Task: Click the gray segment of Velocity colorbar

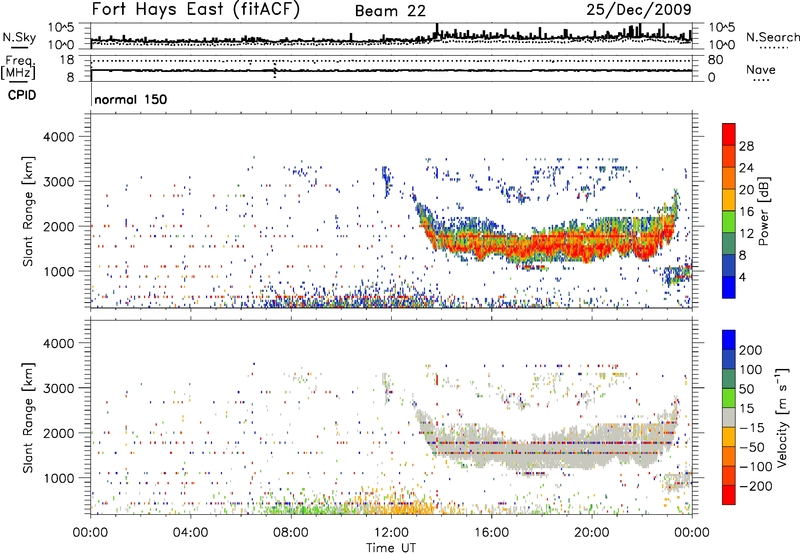Action: click(729, 417)
